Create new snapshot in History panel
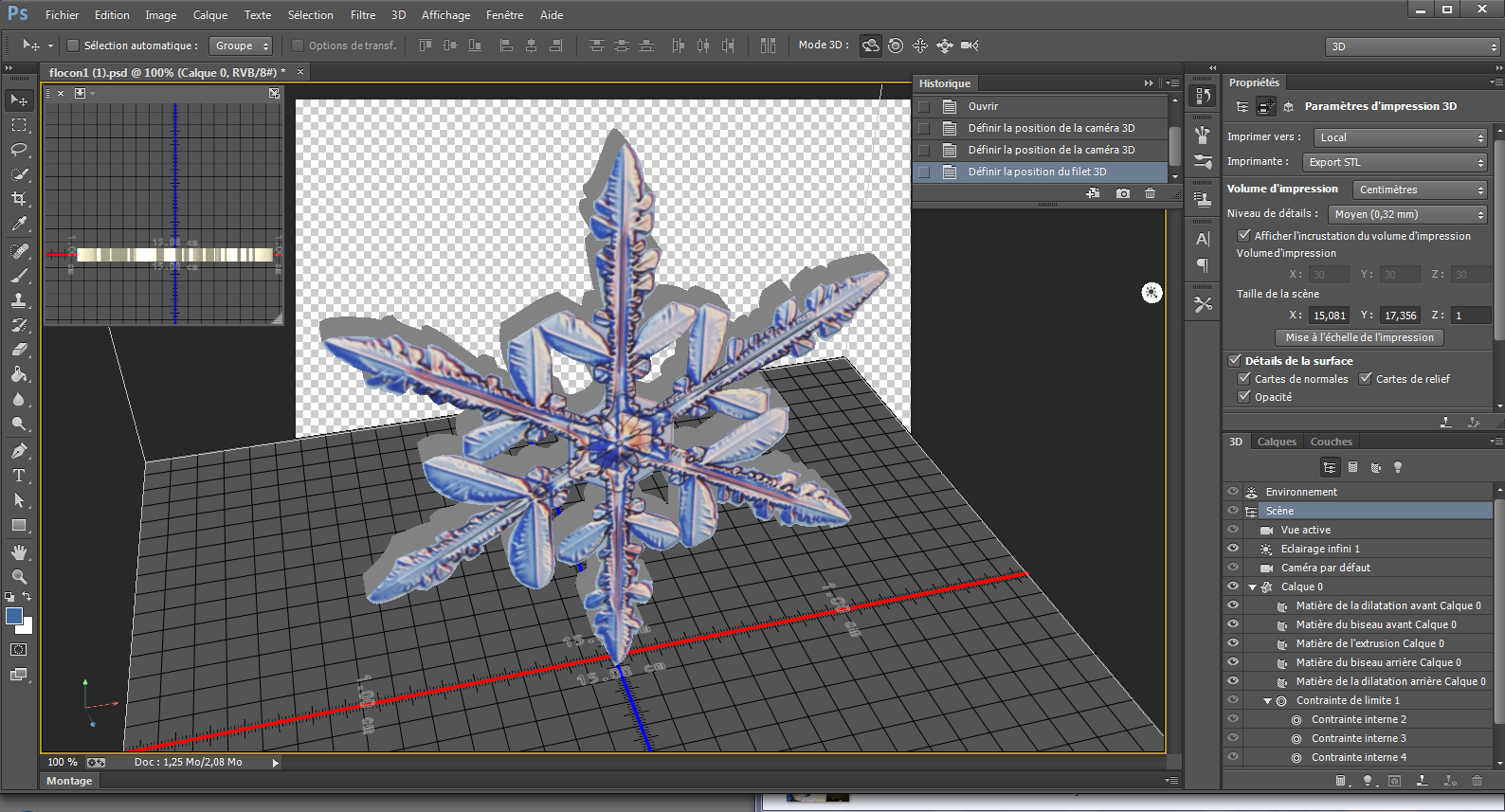Image resolution: width=1505 pixels, height=812 pixels. click(x=1123, y=193)
